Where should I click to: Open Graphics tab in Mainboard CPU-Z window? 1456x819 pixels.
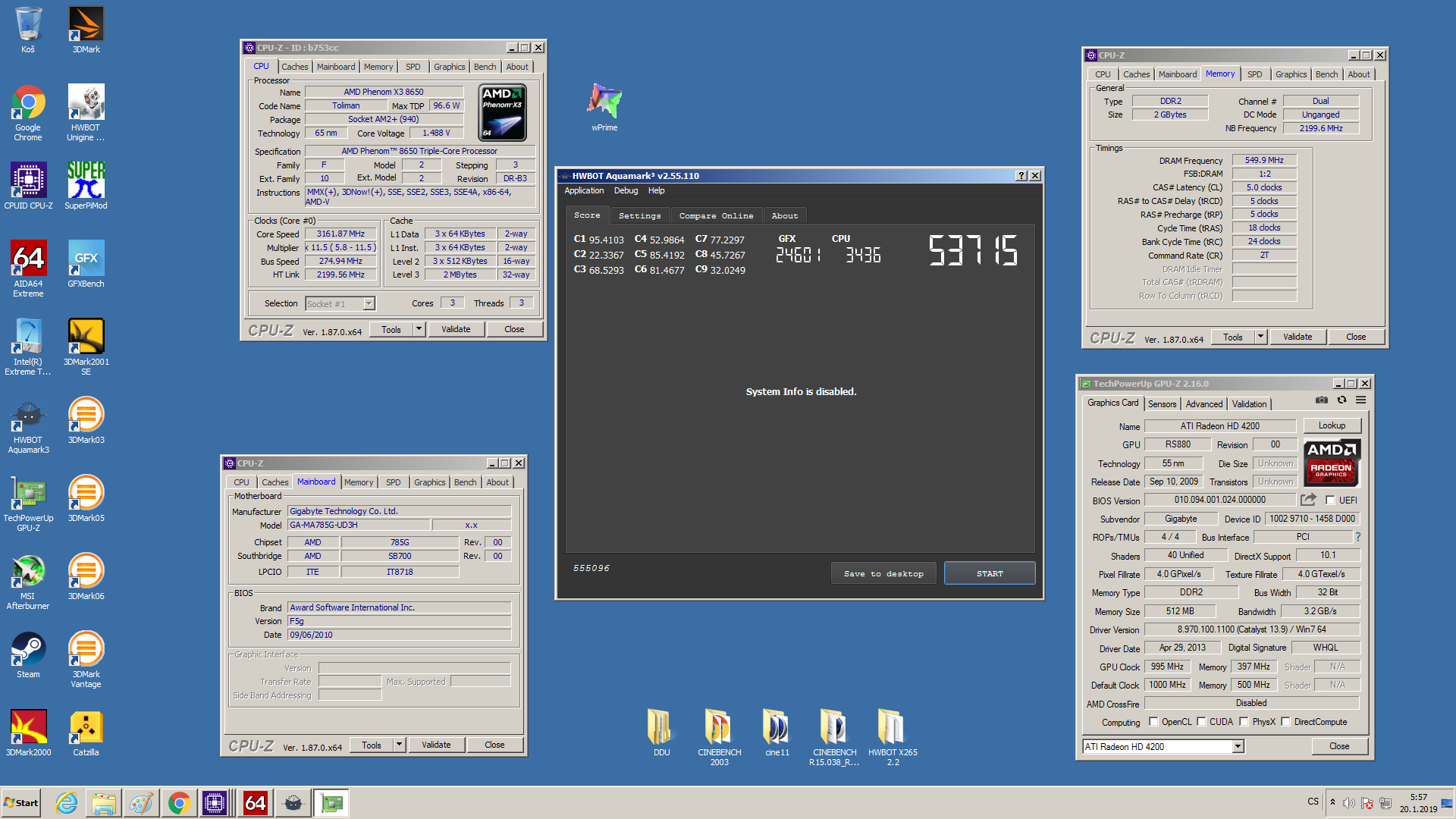click(x=429, y=482)
